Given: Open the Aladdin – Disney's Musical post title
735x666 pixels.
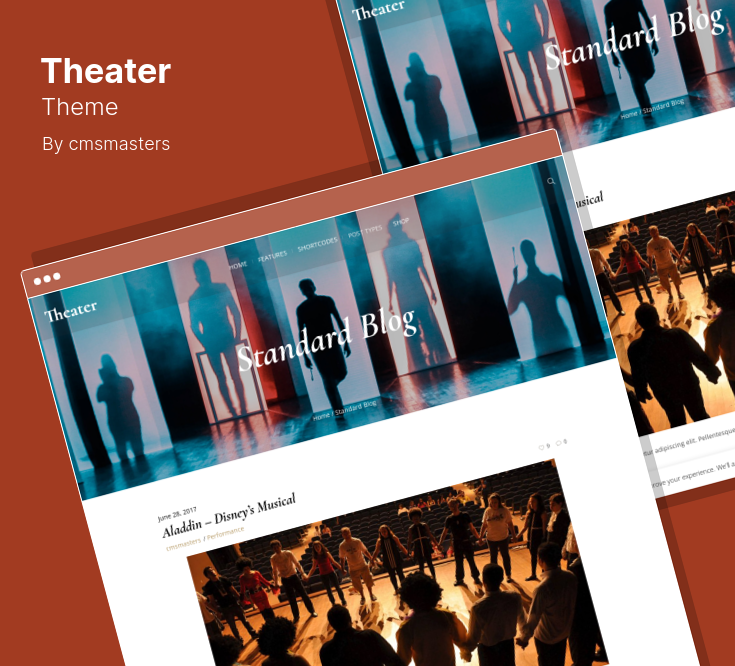Looking at the screenshot, I should 229,515.
